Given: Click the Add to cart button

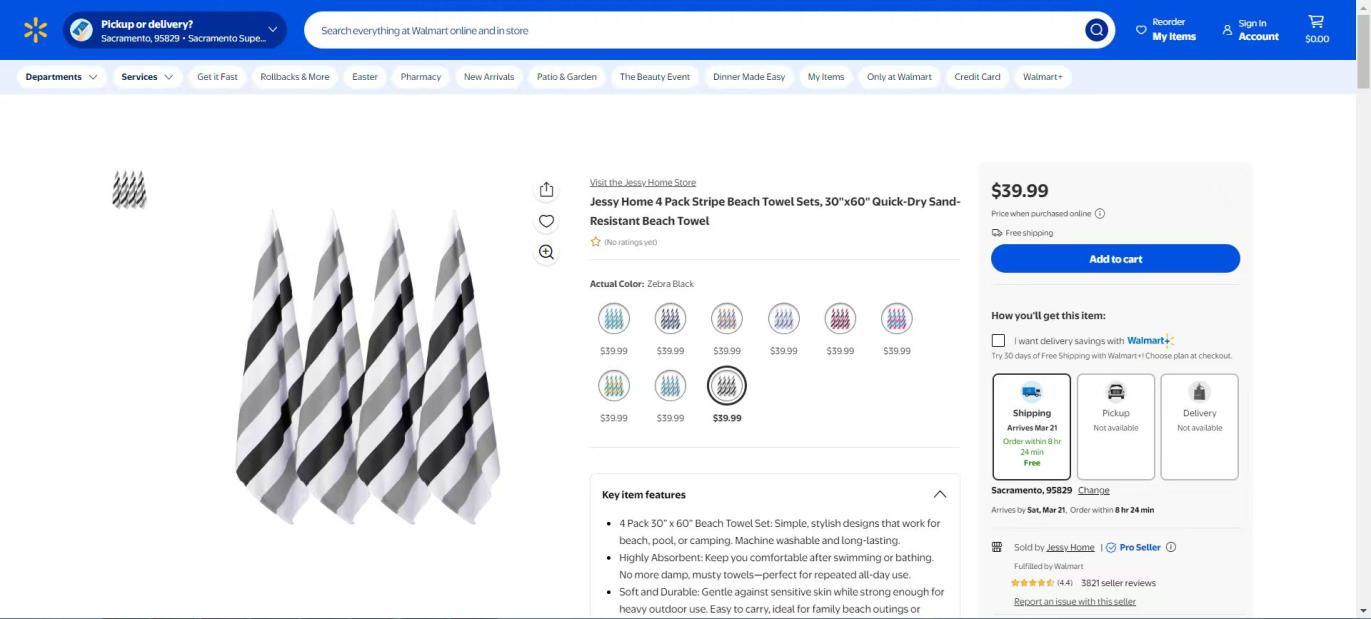Looking at the screenshot, I should (x=1115, y=259).
